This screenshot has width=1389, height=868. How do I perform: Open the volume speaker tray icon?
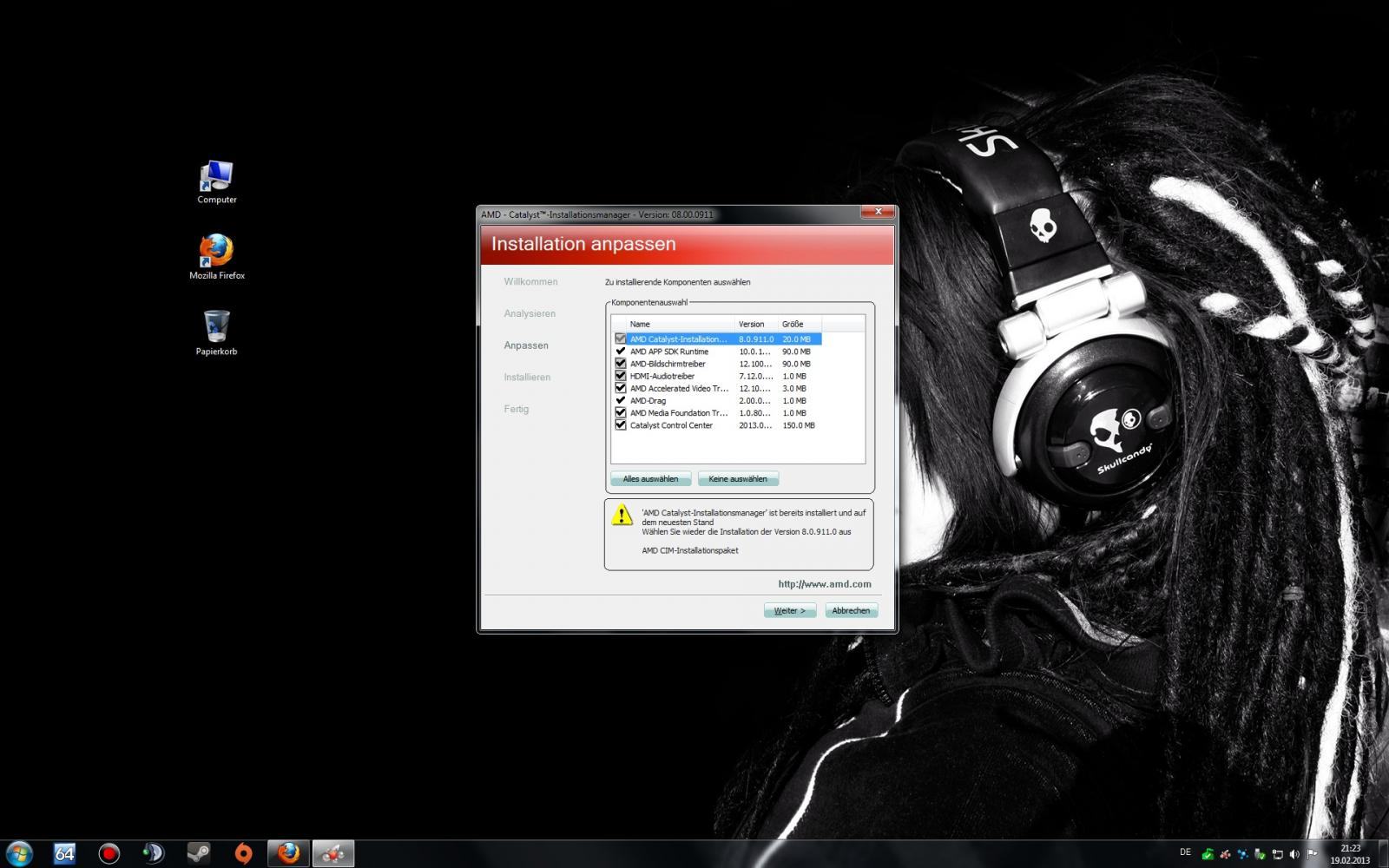(1294, 854)
